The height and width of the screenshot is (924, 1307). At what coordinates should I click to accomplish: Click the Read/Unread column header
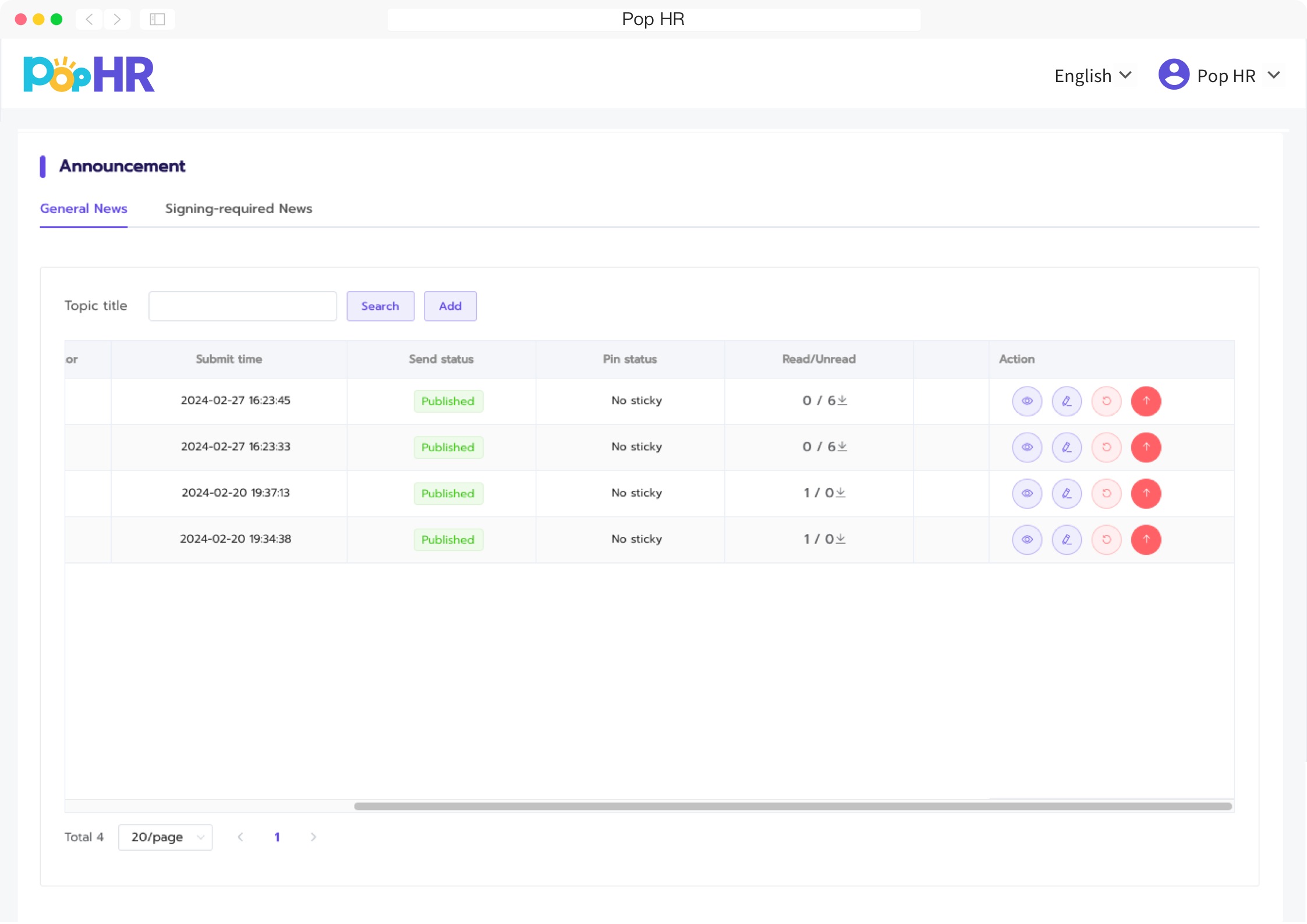(819, 359)
